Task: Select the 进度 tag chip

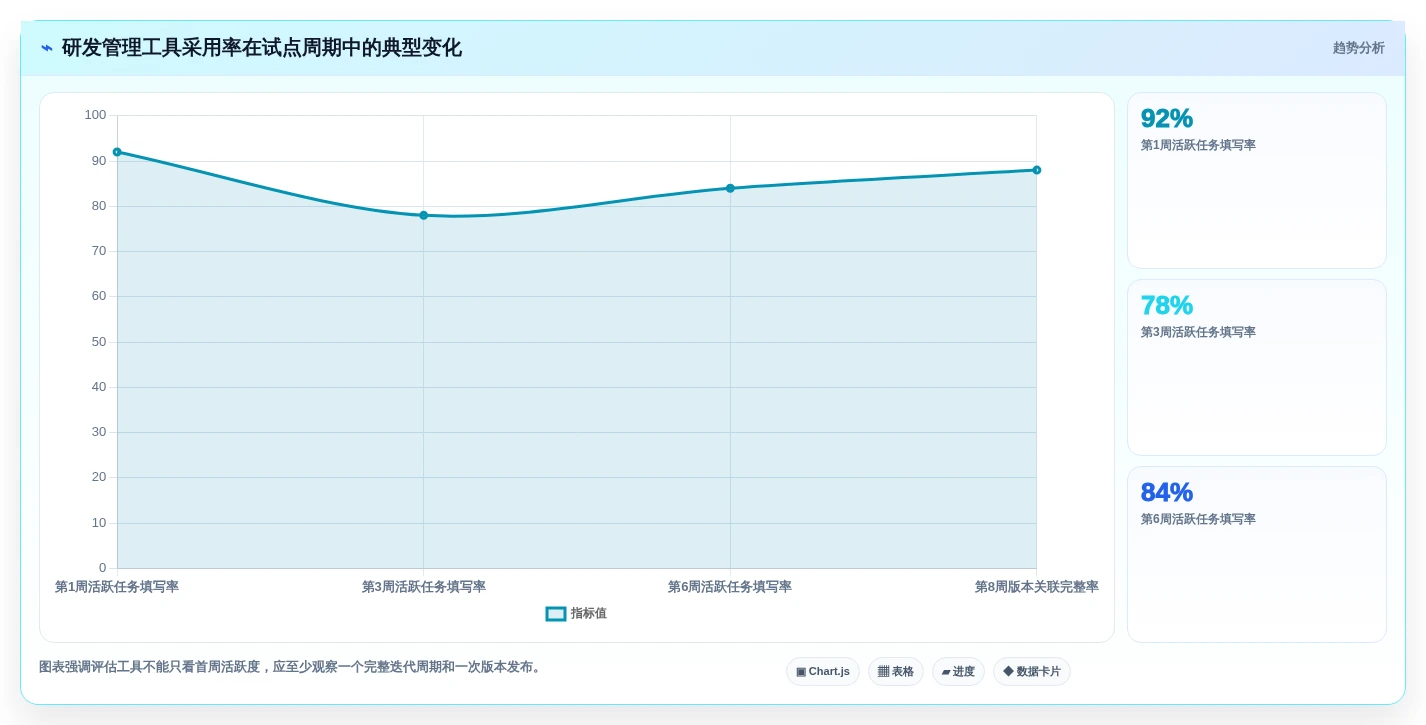Action: 958,672
